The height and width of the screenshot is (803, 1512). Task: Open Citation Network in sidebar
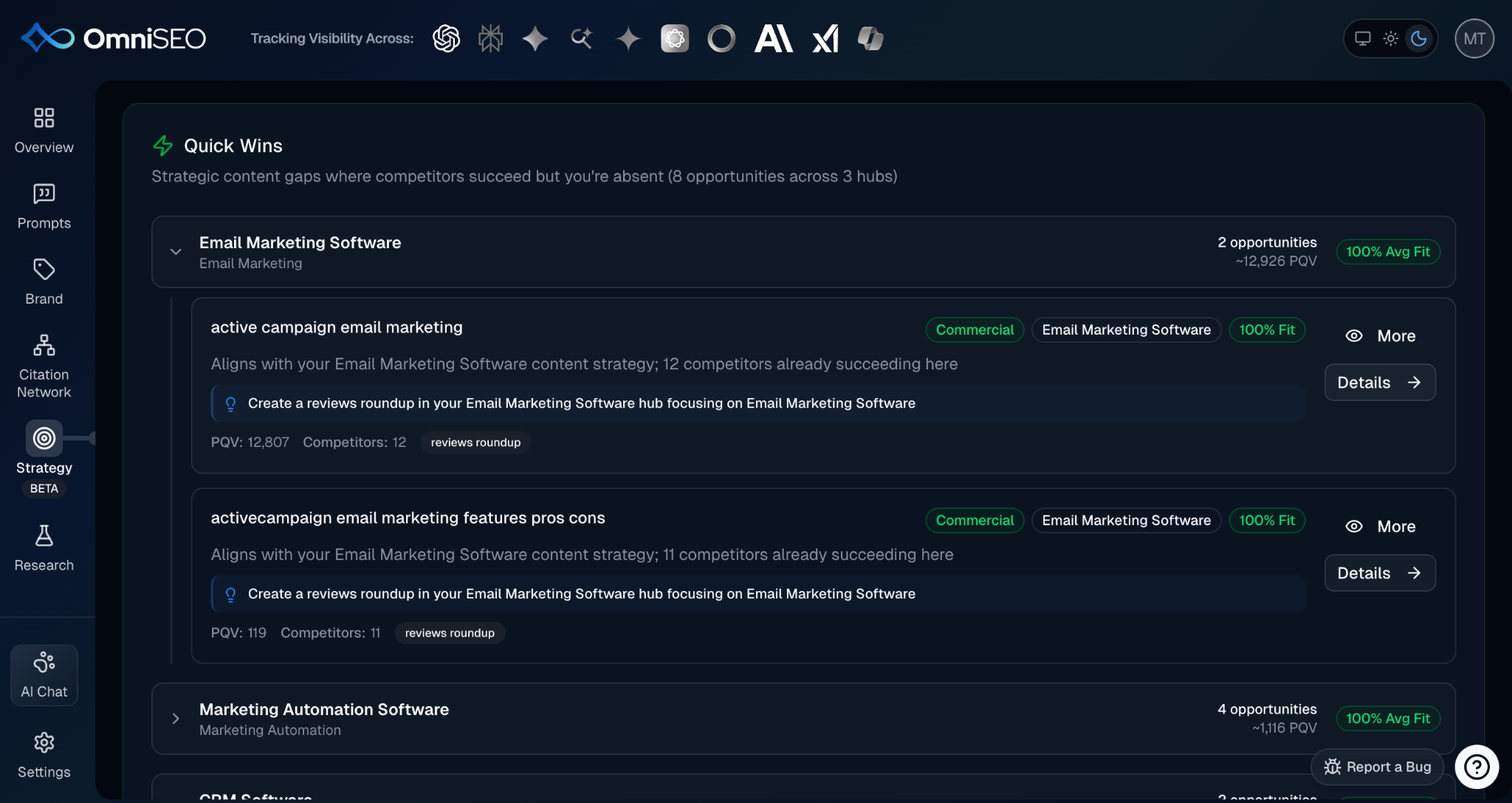point(44,366)
